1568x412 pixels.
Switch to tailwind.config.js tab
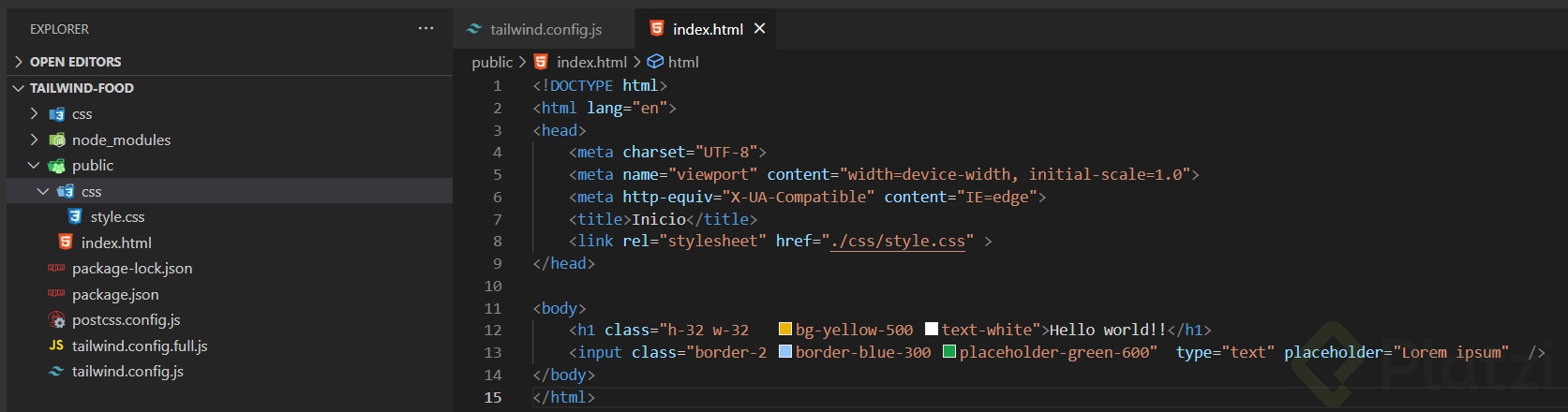545,29
